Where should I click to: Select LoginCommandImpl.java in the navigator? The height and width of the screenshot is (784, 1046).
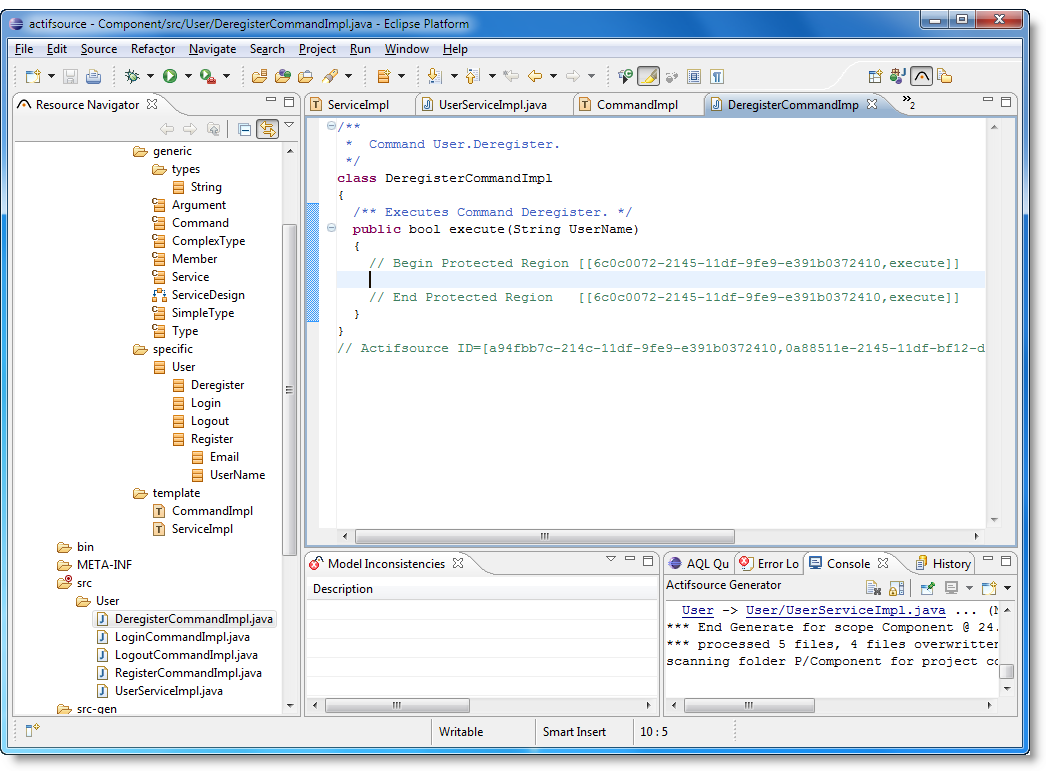[x=182, y=637]
